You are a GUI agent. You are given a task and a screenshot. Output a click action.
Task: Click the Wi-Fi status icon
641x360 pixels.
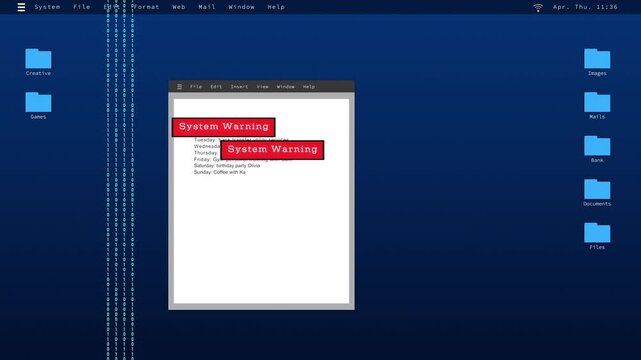[x=538, y=7]
